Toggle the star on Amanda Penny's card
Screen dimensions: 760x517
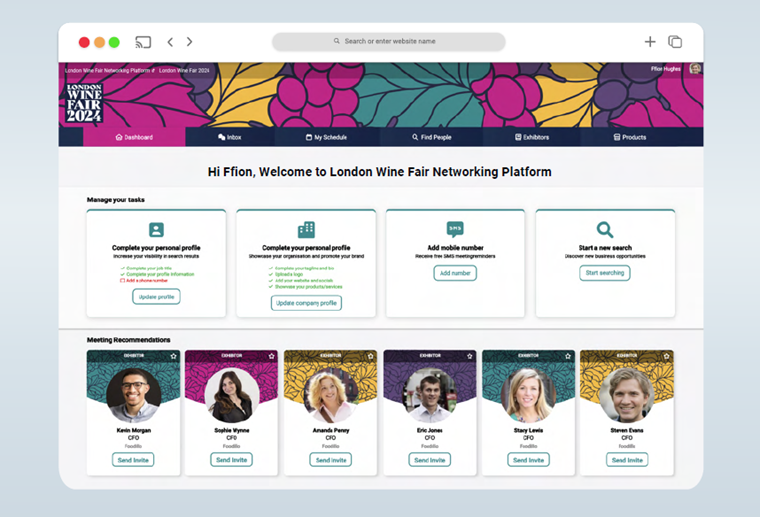370,356
